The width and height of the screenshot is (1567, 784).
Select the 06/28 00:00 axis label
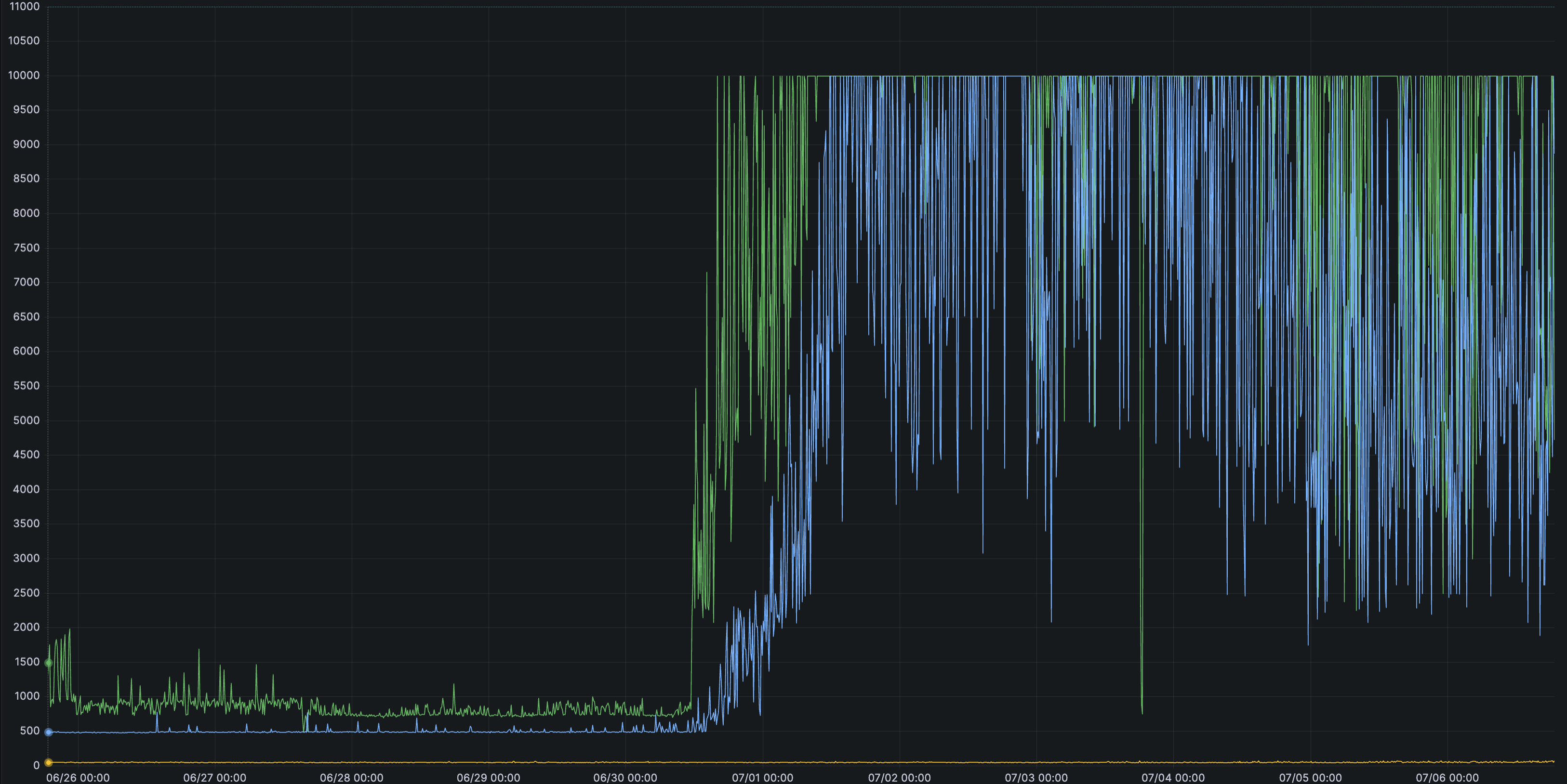[x=352, y=777]
